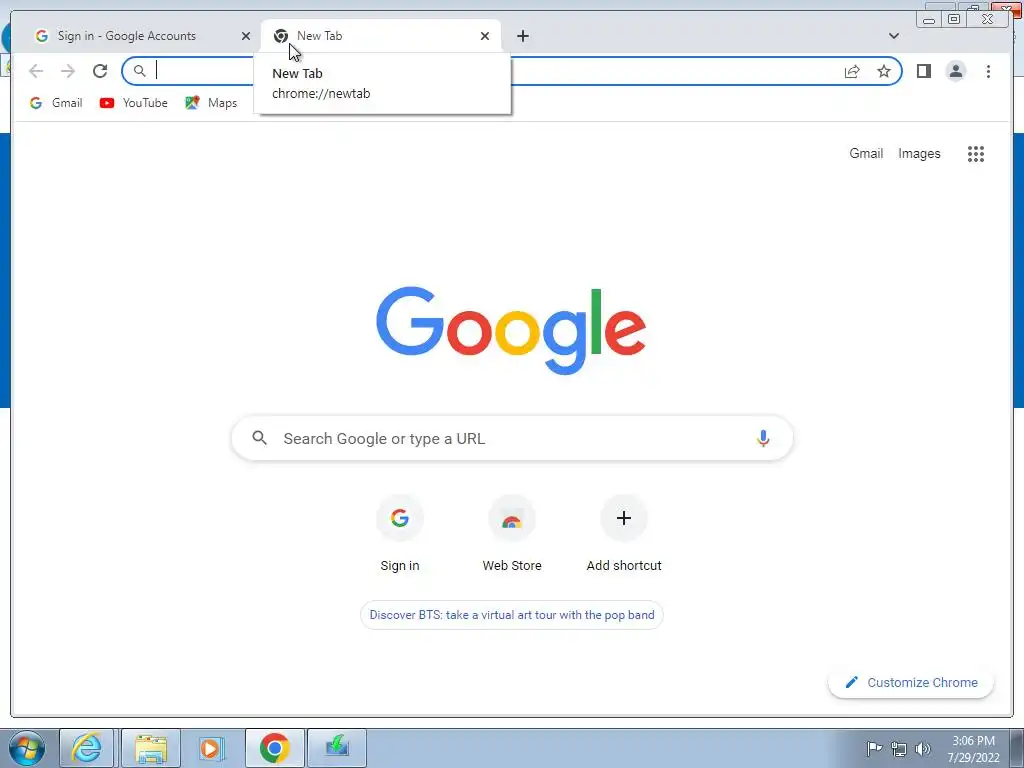Click the Images link at top right
The height and width of the screenshot is (768, 1024).
(x=919, y=153)
